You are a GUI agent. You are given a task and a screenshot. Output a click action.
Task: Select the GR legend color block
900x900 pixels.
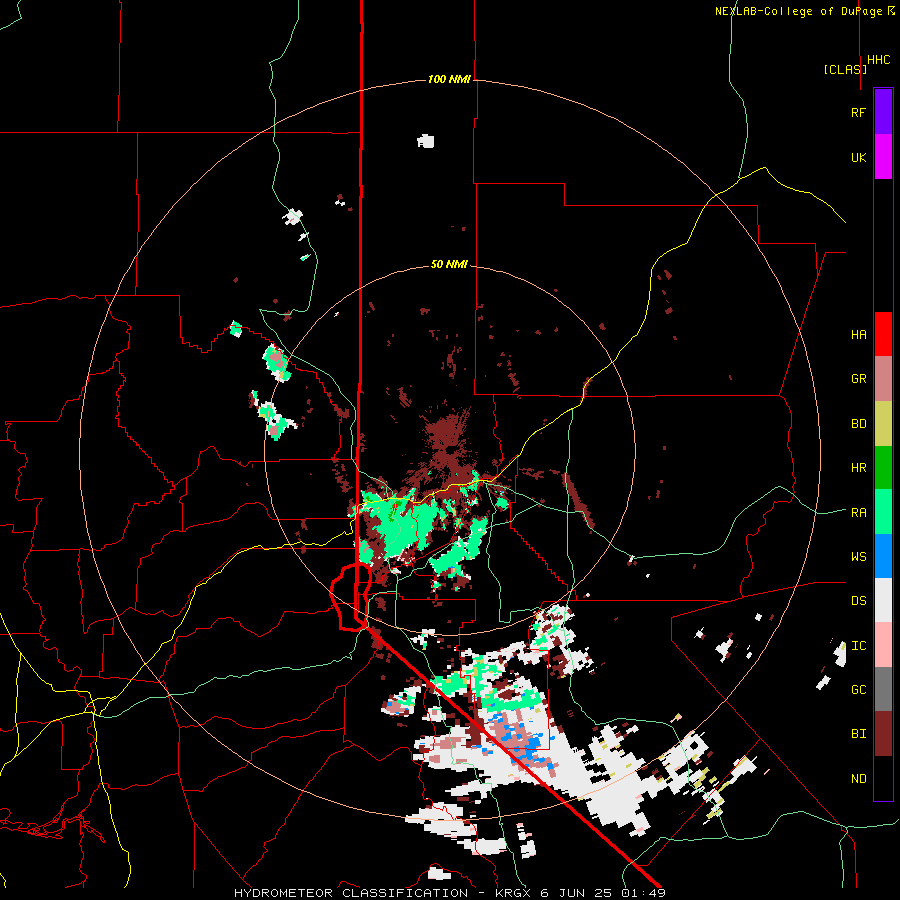pos(883,379)
